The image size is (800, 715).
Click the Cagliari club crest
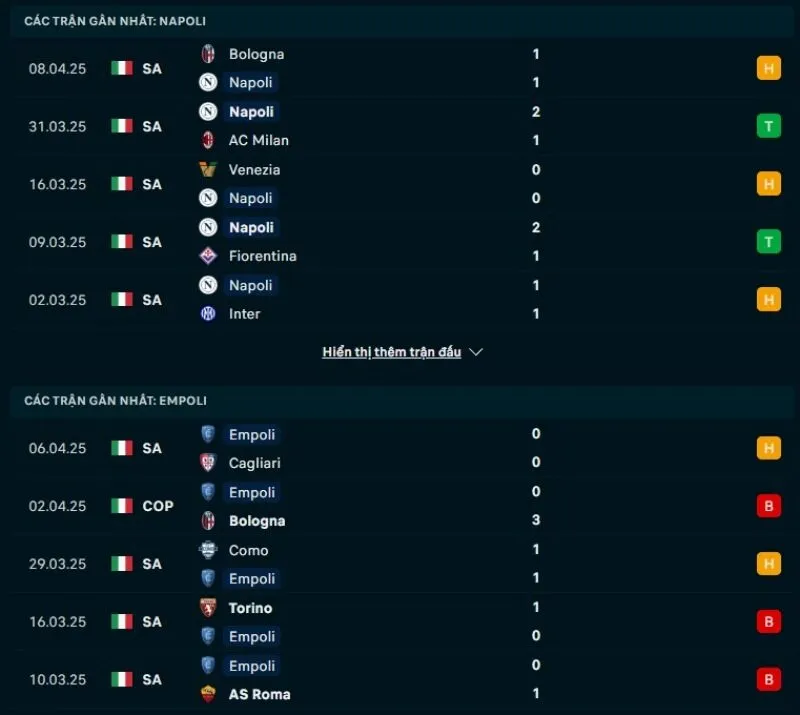(x=208, y=463)
